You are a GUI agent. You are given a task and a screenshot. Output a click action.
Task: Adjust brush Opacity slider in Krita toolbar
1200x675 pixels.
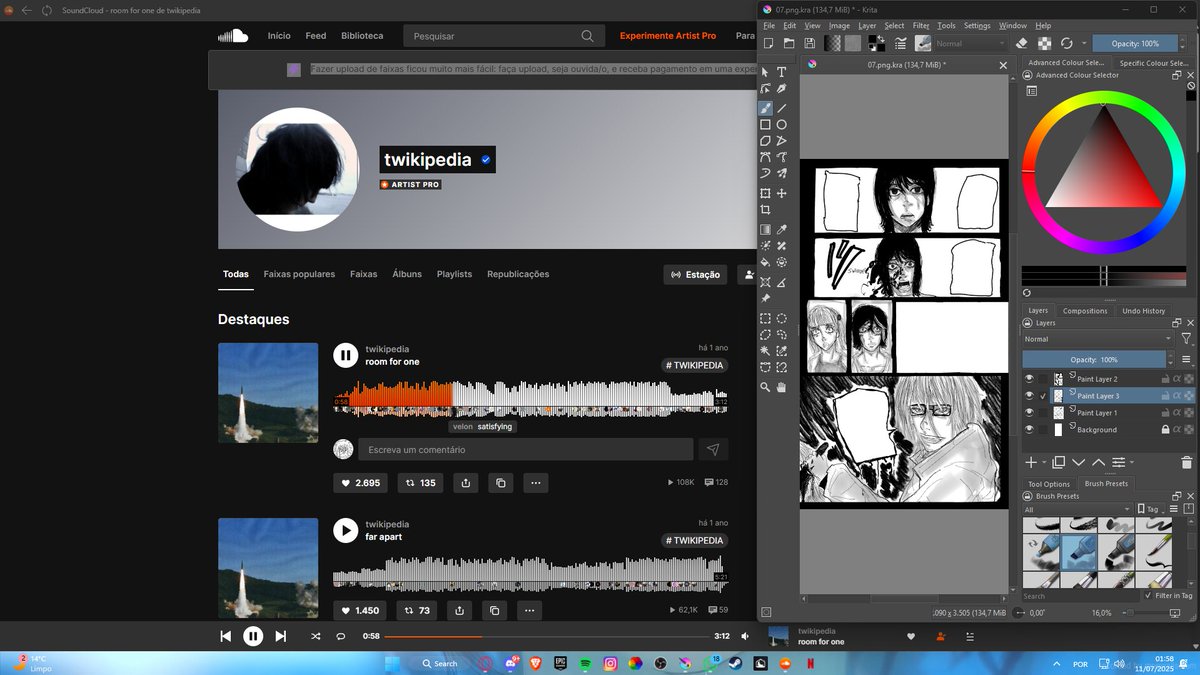point(1134,43)
